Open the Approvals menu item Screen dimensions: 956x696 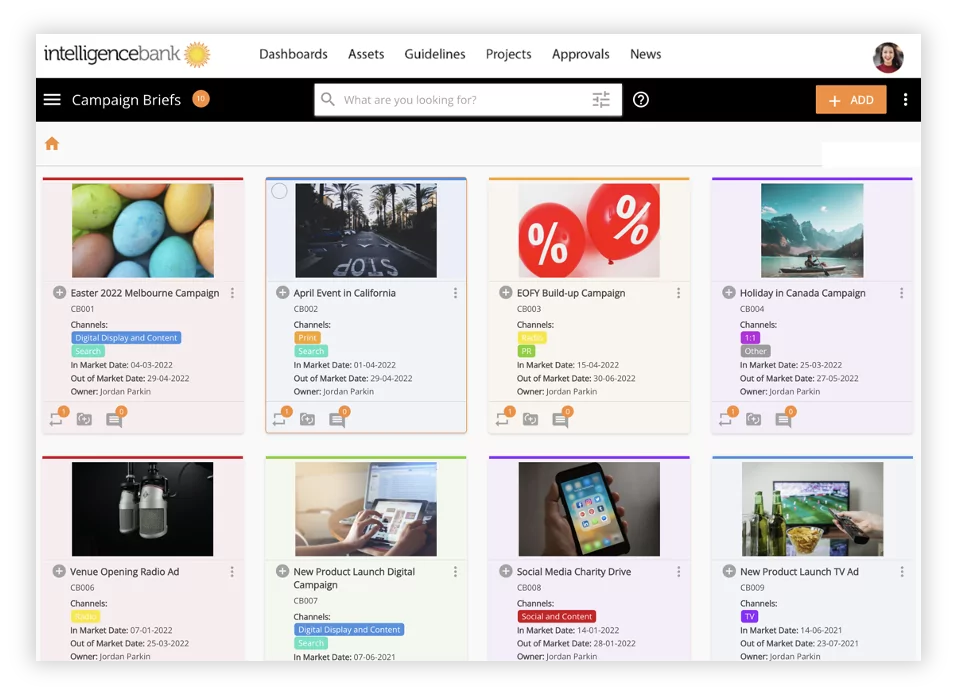coord(580,54)
